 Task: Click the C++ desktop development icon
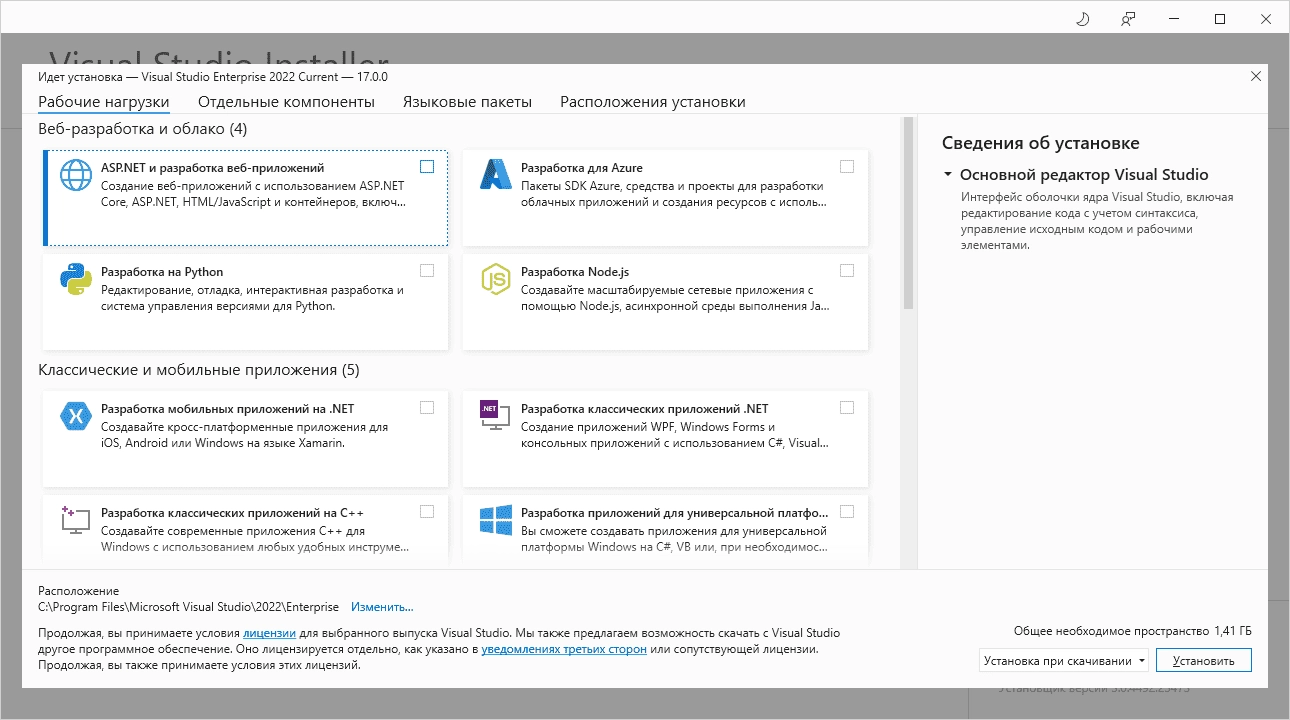point(76,520)
